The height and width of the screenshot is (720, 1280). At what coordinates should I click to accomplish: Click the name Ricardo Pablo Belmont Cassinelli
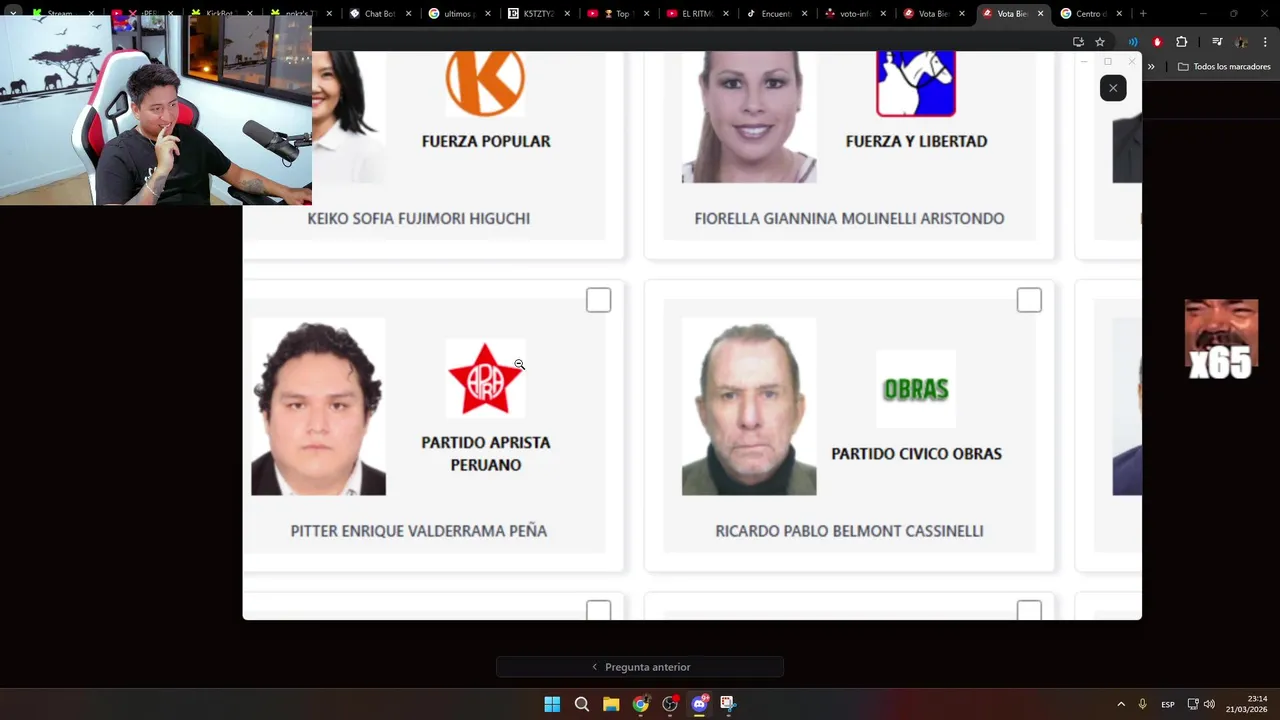click(849, 531)
